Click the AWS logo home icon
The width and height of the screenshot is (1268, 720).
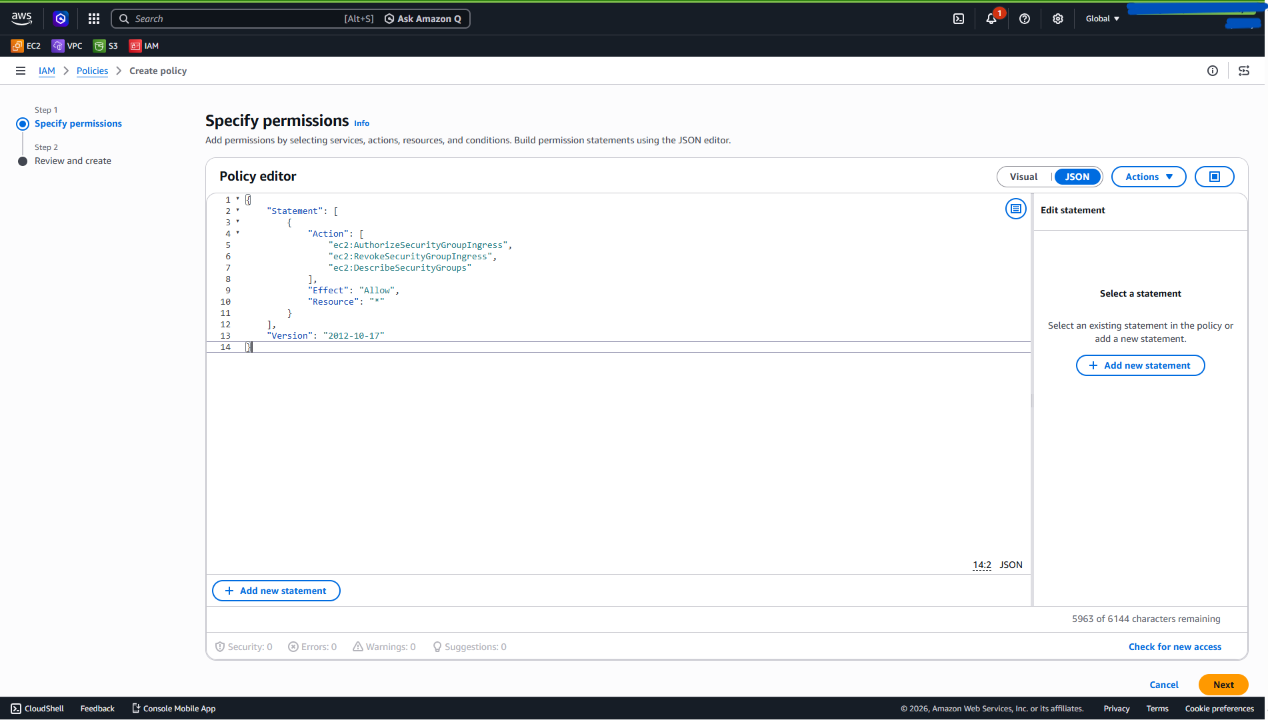coord(22,18)
